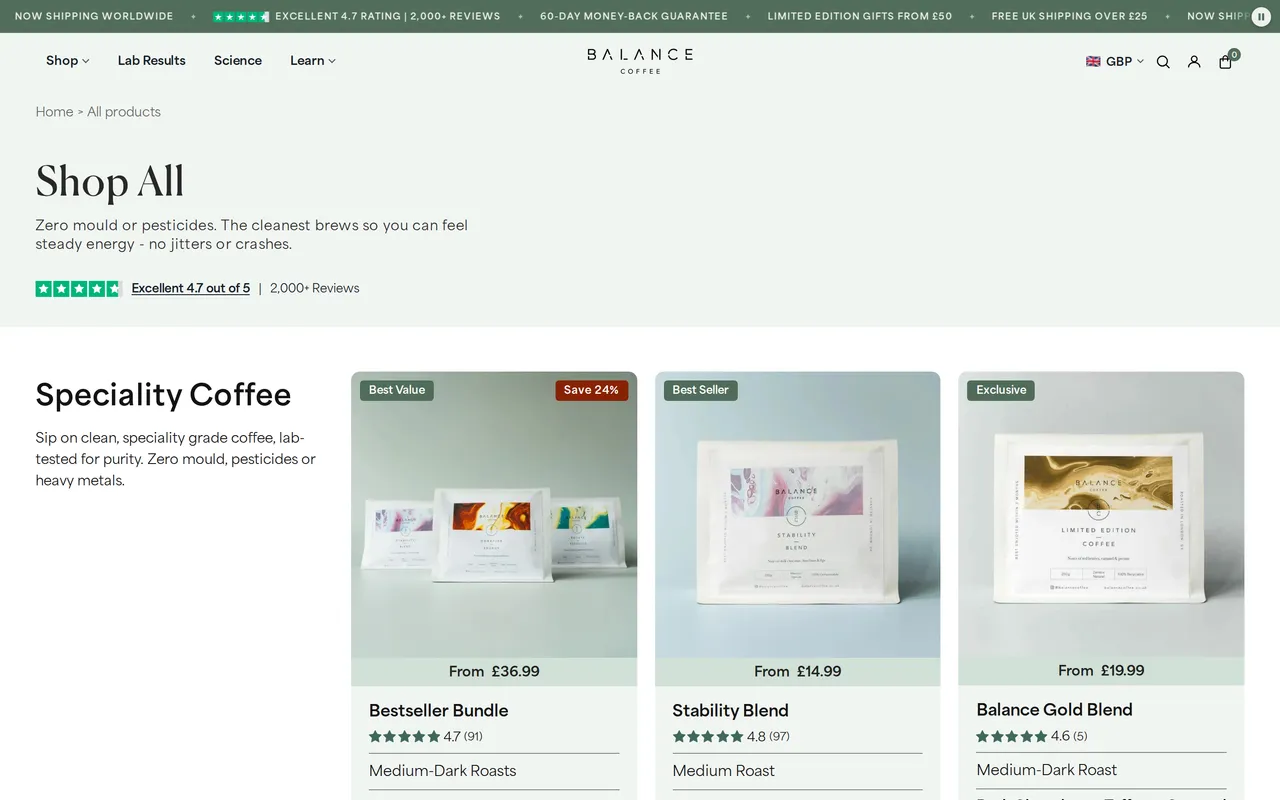Click the Balance Coffee logo

[640, 60]
